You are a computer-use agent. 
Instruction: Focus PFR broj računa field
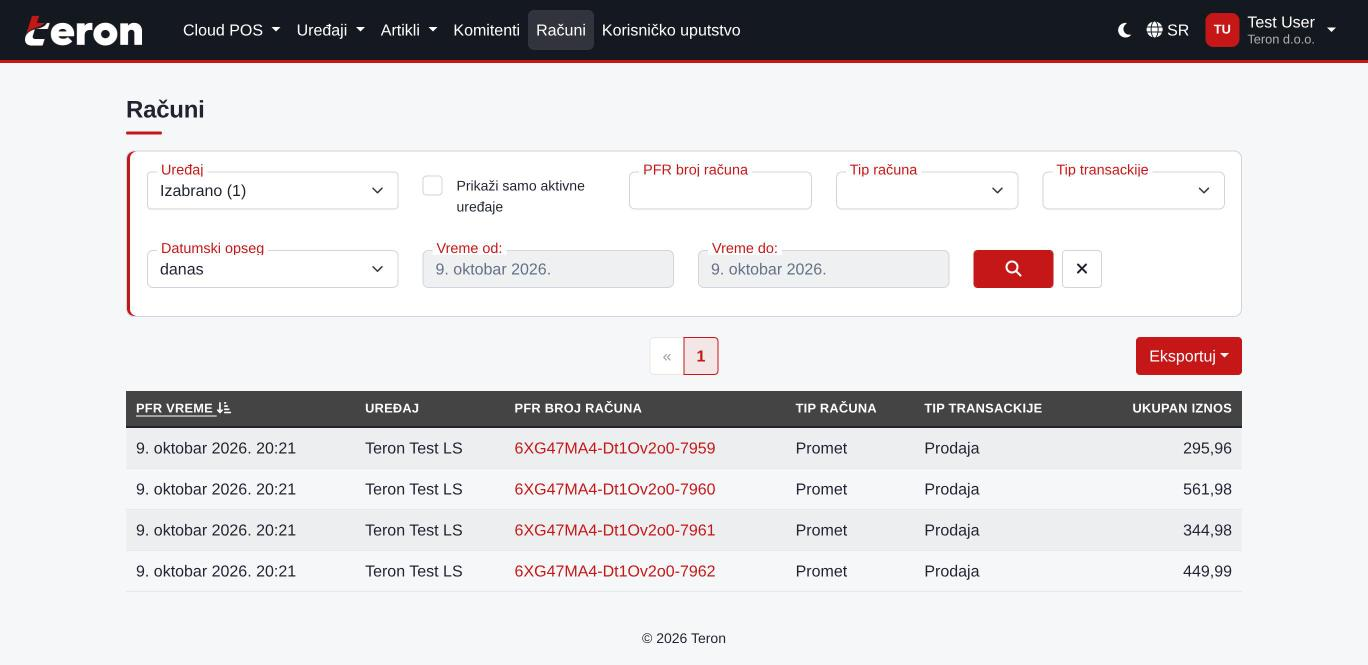(x=720, y=191)
